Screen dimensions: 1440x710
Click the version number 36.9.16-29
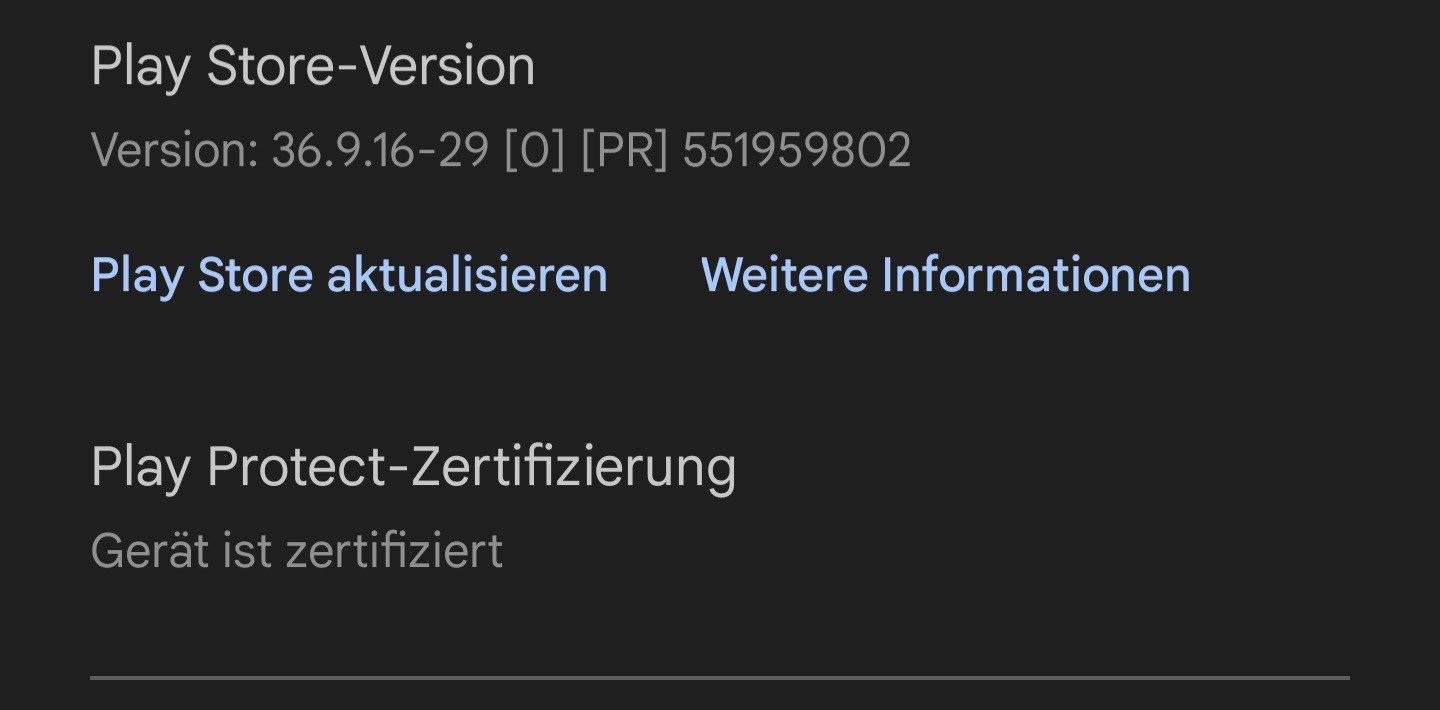(380, 151)
